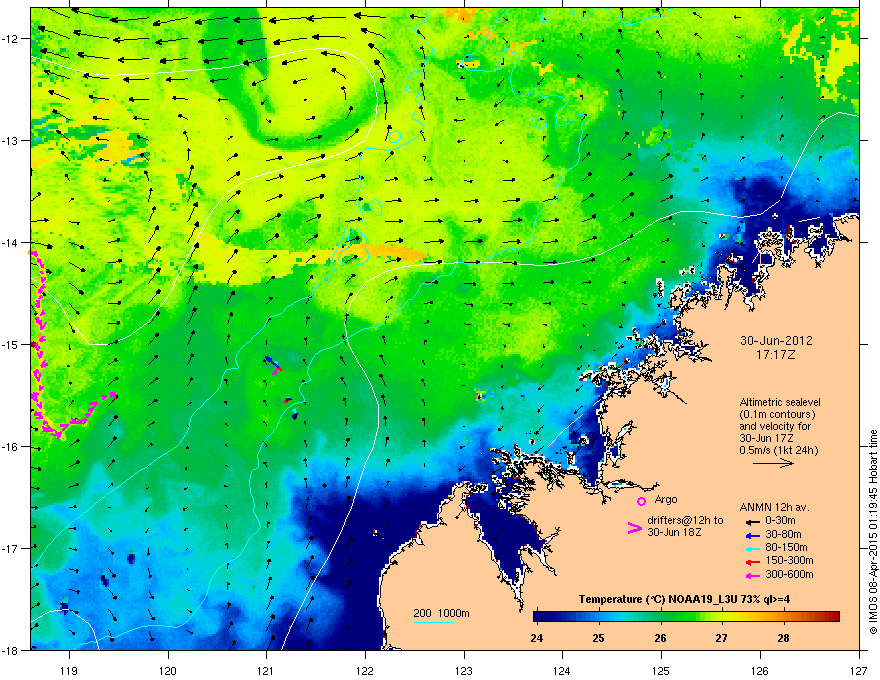
Task: Click the longitude axis label 123
Action: (x=464, y=670)
